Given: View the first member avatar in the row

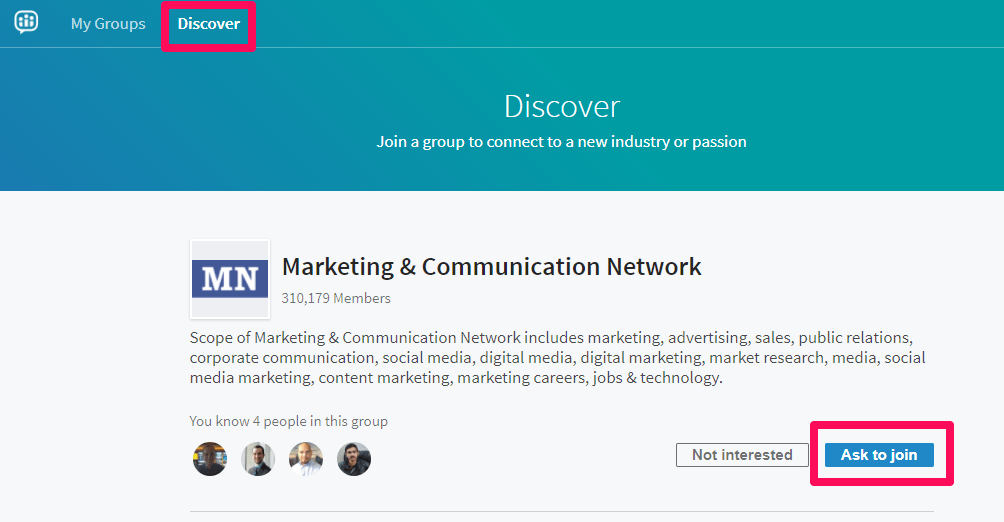Looking at the screenshot, I should tap(210, 459).
